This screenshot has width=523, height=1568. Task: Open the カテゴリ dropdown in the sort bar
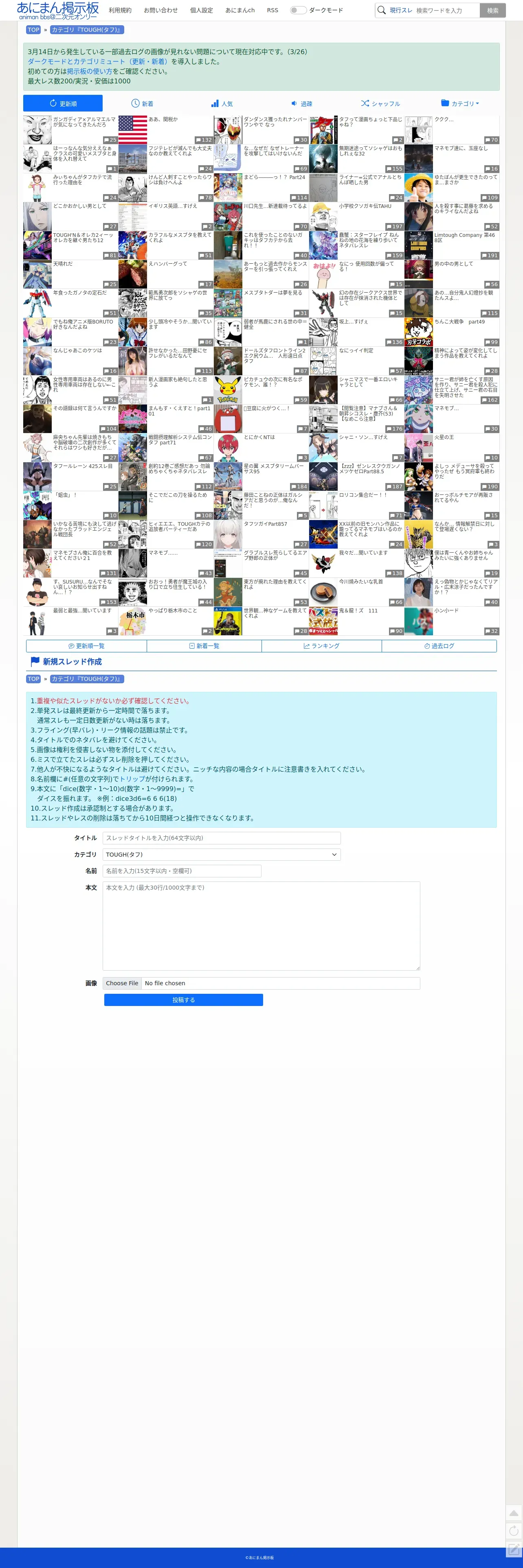[459, 103]
